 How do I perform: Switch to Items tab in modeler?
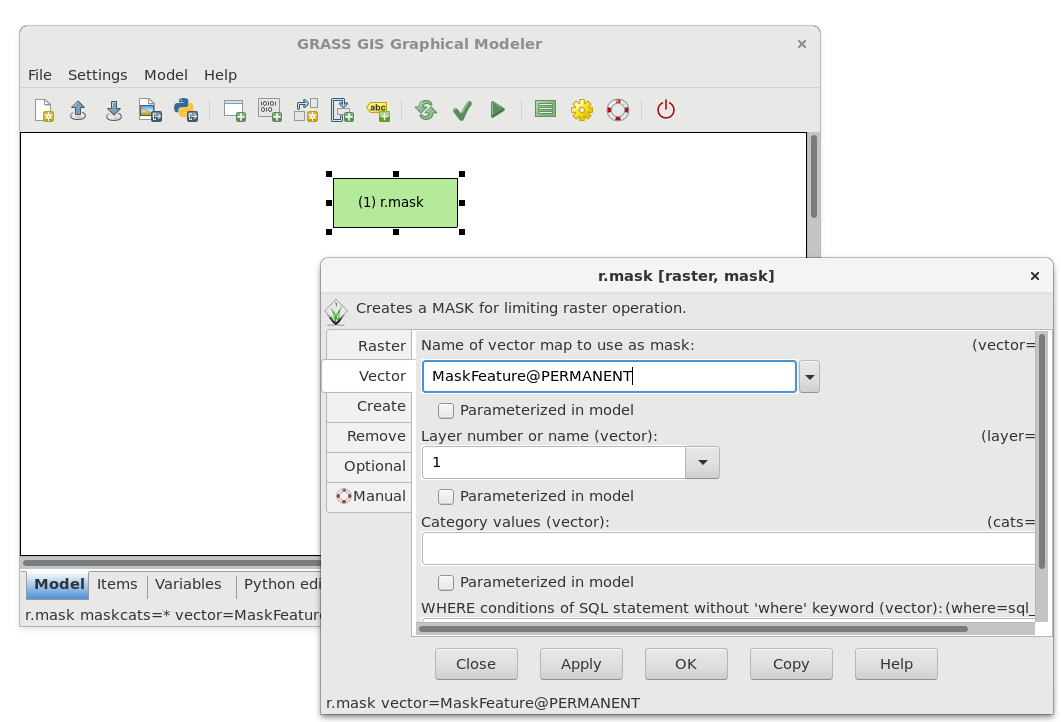[x=117, y=585]
